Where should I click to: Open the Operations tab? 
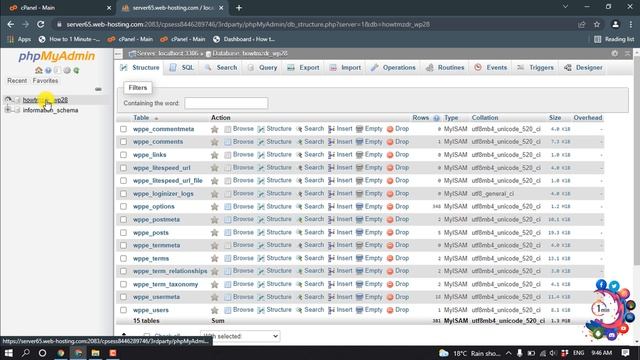pyautogui.click(x=393, y=68)
